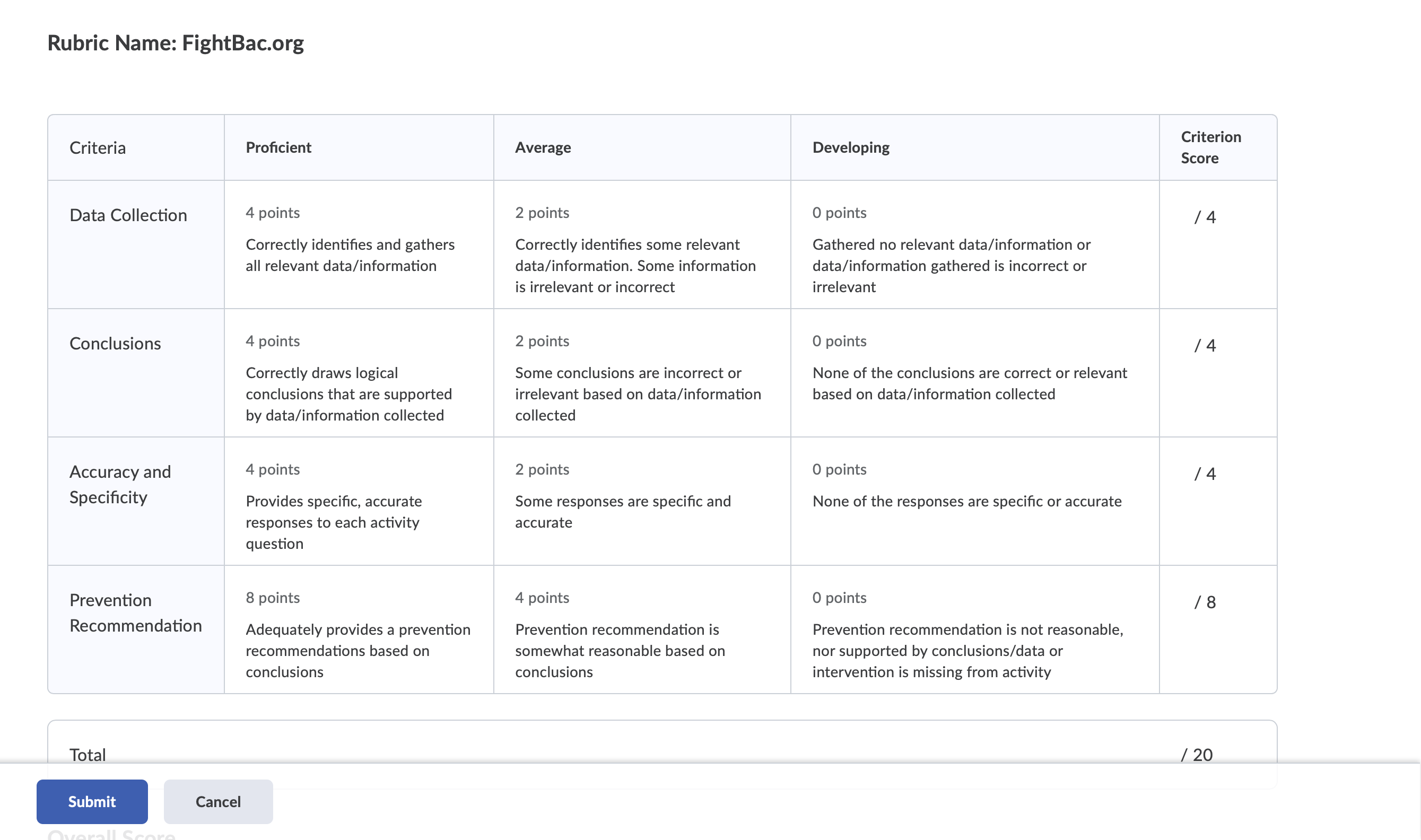This screenshot has height=840, width=1421.
Task: Click the Submit button
Action: coord(92,801)
